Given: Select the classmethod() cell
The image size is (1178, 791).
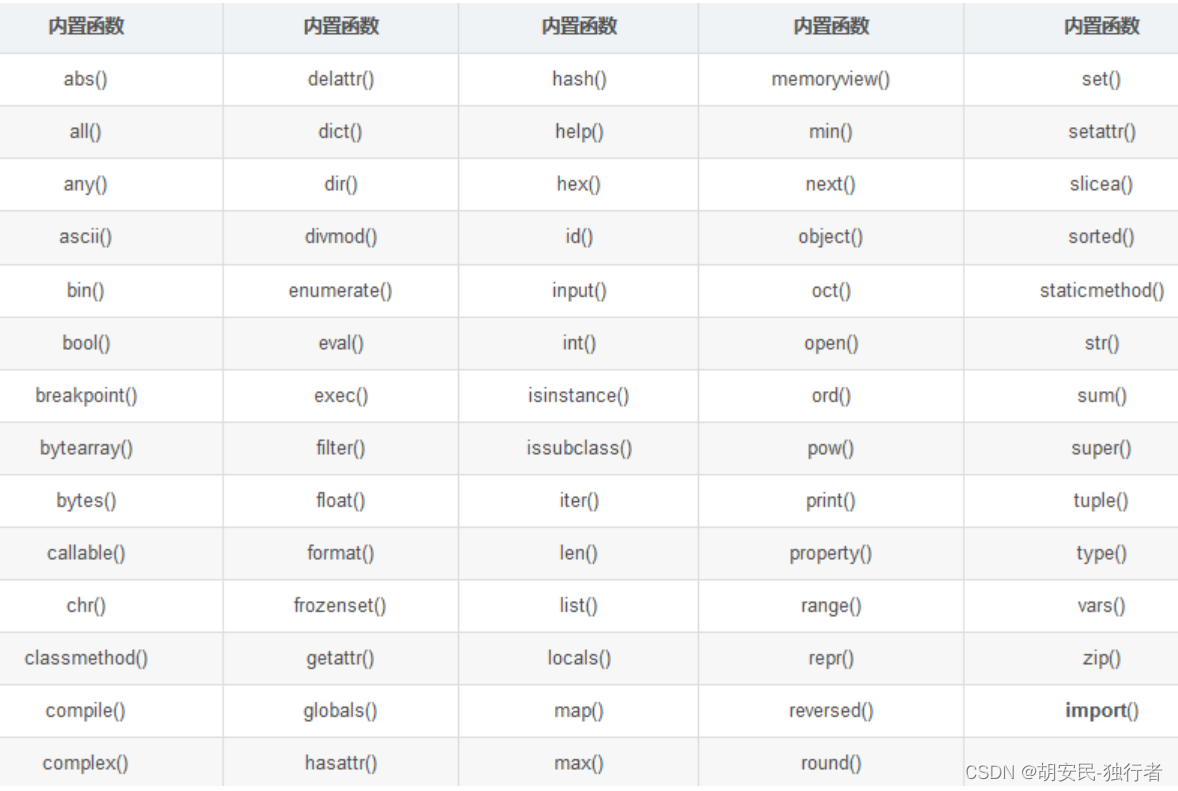Looking at the screenshot, I should click(86, 658).
